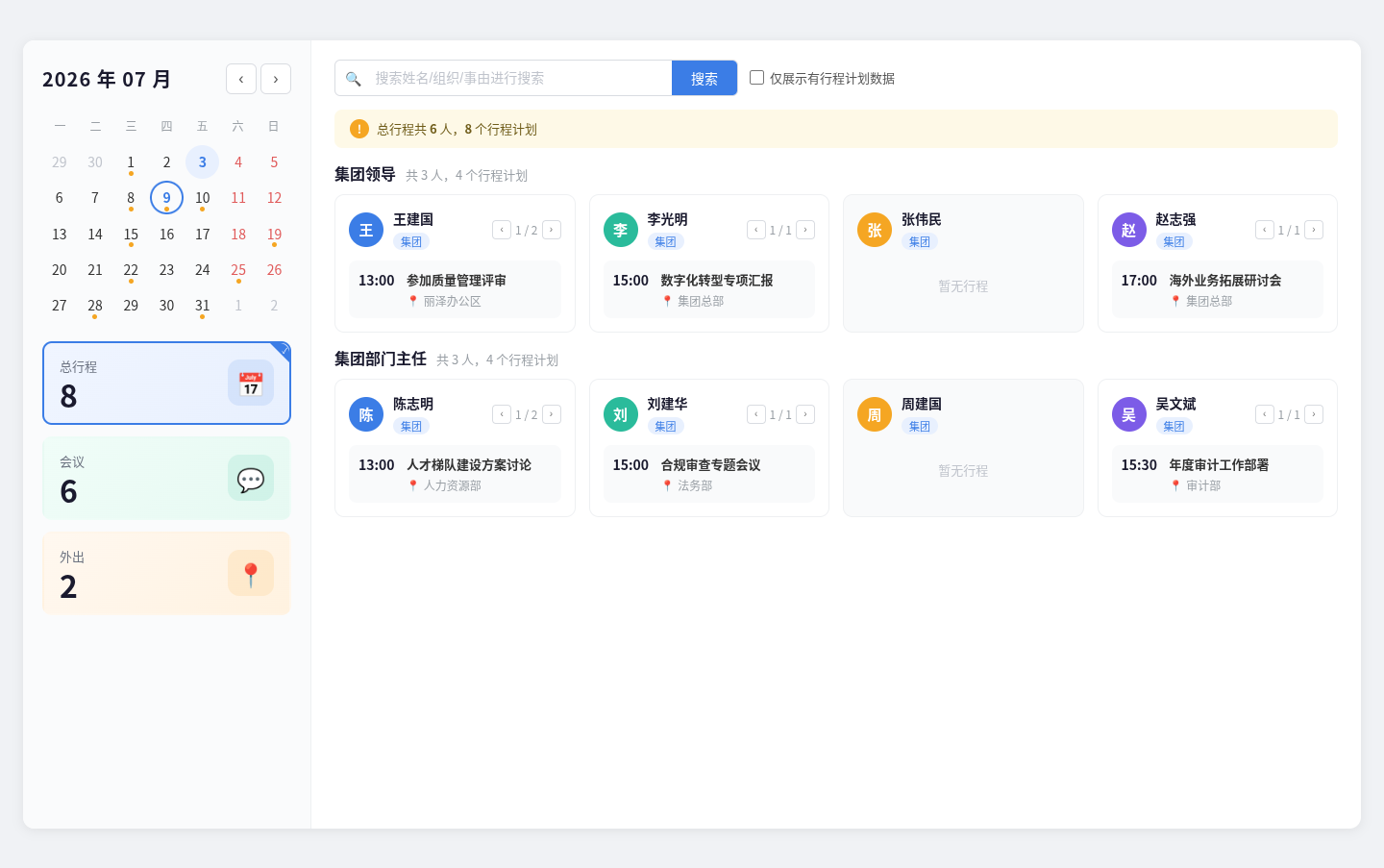The image size is (1384, 868).
Task: Click the 集团部门主任 section heading
Action: (x=381, y=359)
